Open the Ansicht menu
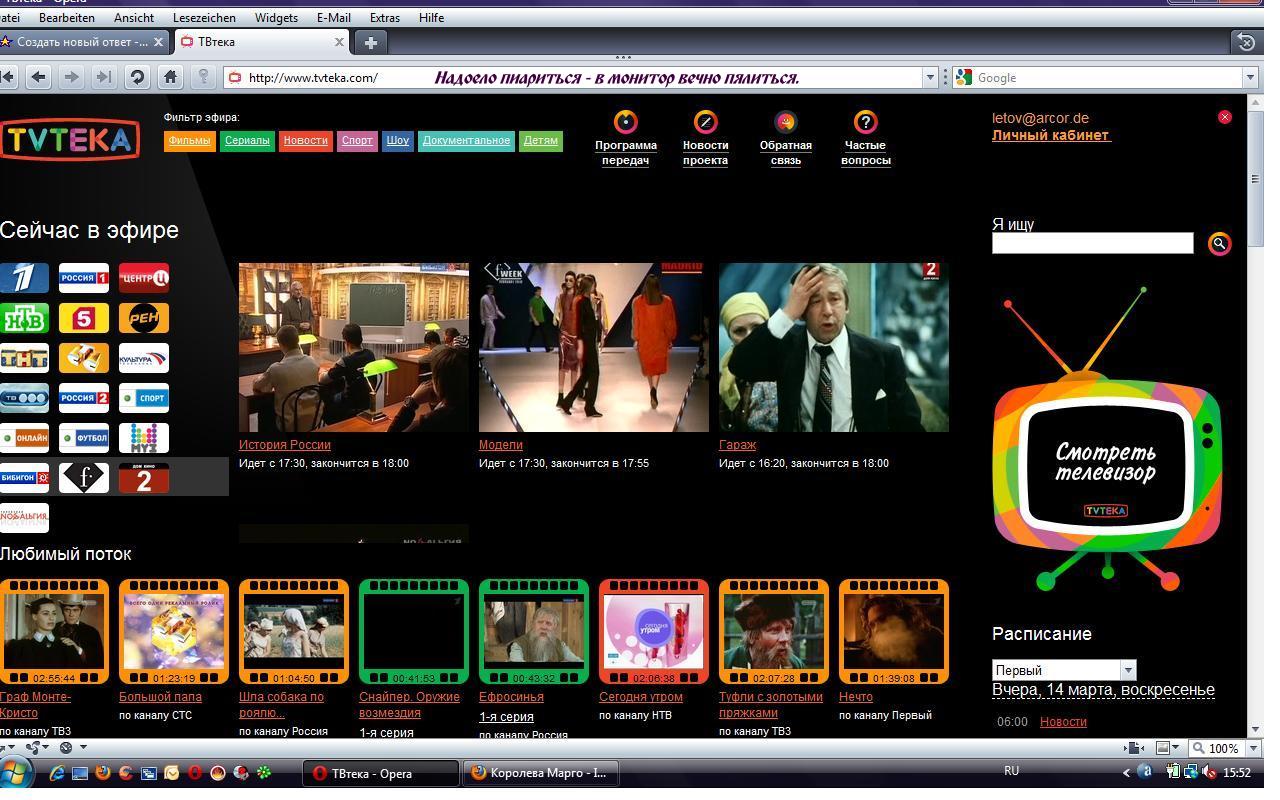This screenshot has height=800, width=1280. (x=134, y=18)
